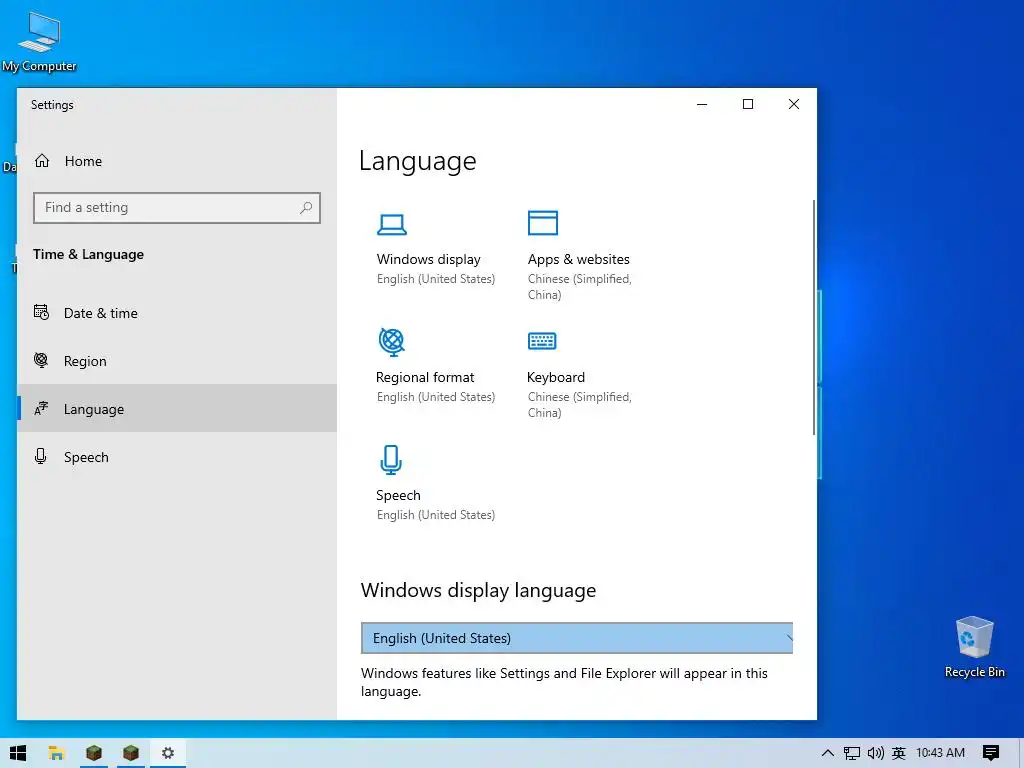Open Region settings
Image resolution: width=1024 pixels, height=768 pixels.
176,360
